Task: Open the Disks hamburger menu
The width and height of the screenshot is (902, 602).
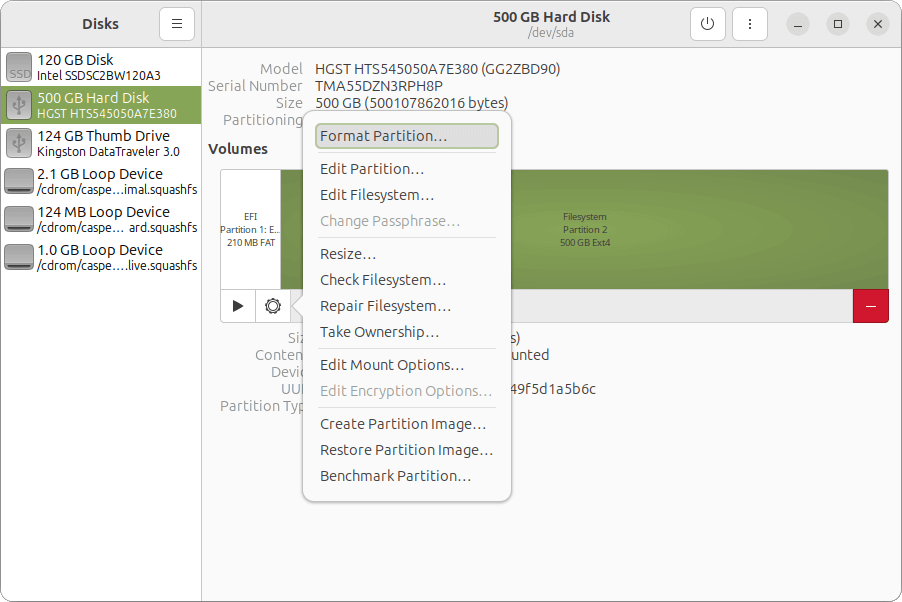Action: click(177, 24)
